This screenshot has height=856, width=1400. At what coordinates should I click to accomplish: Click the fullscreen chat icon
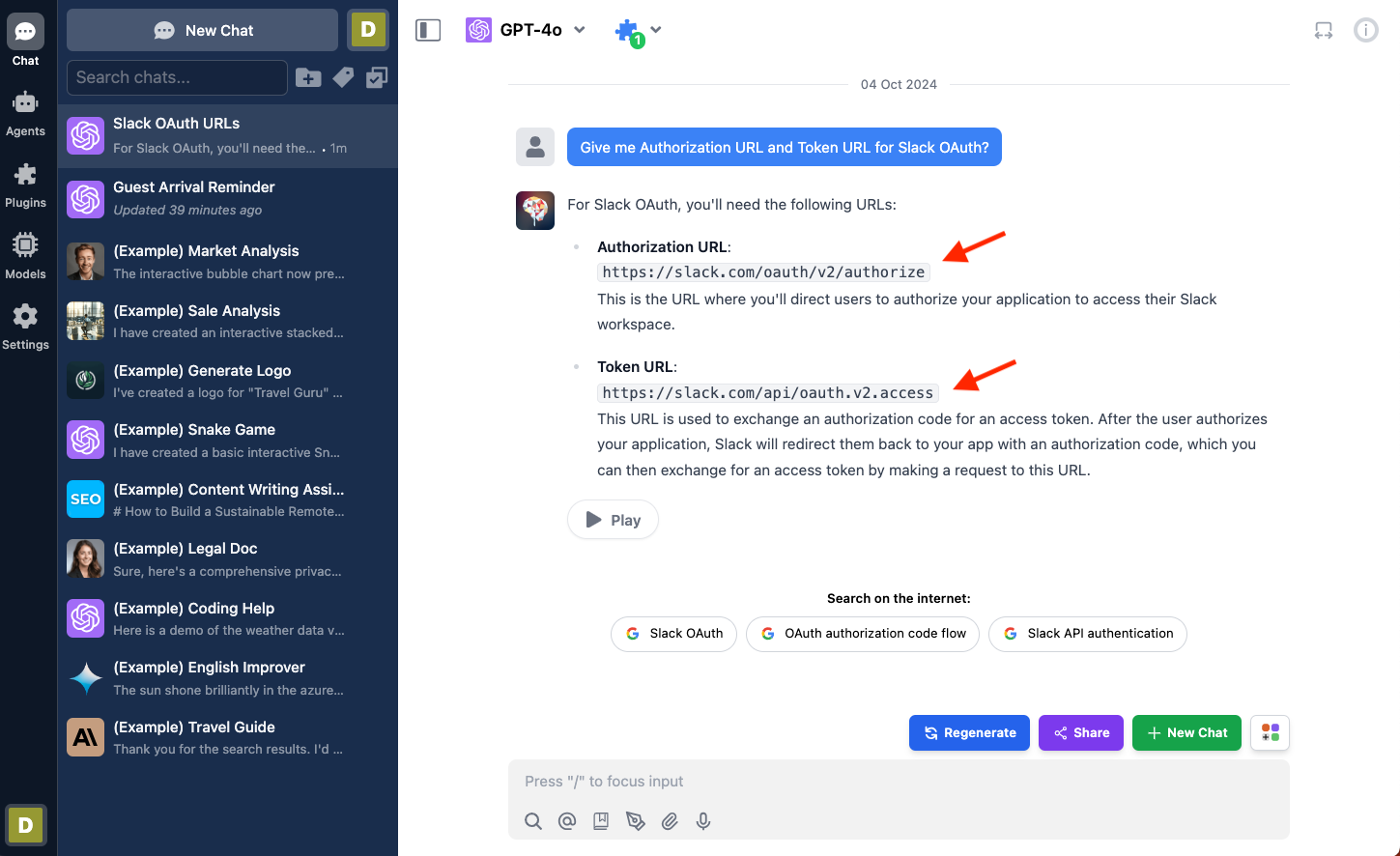[x=1324, y=31]
